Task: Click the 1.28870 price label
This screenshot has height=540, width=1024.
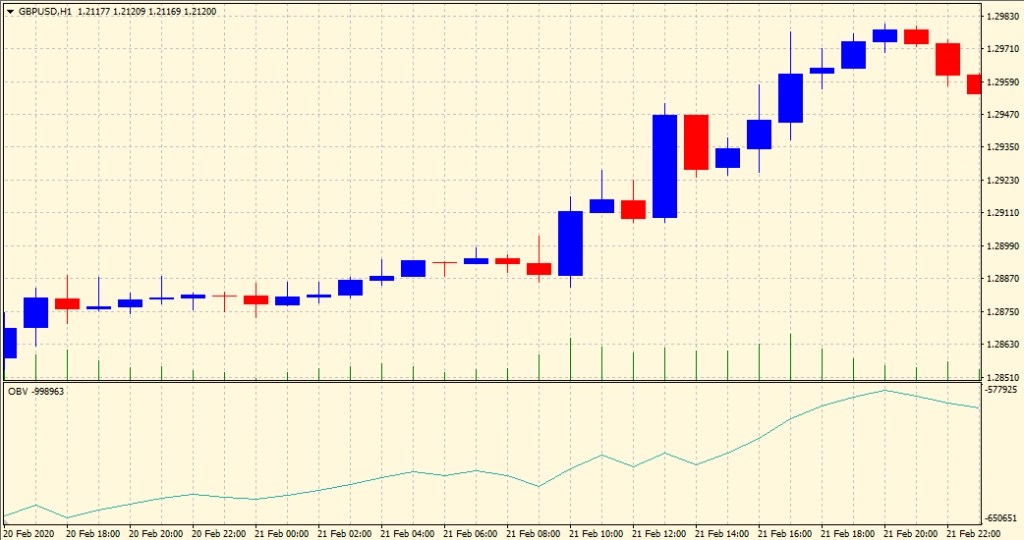Action: pos(1002,279)
